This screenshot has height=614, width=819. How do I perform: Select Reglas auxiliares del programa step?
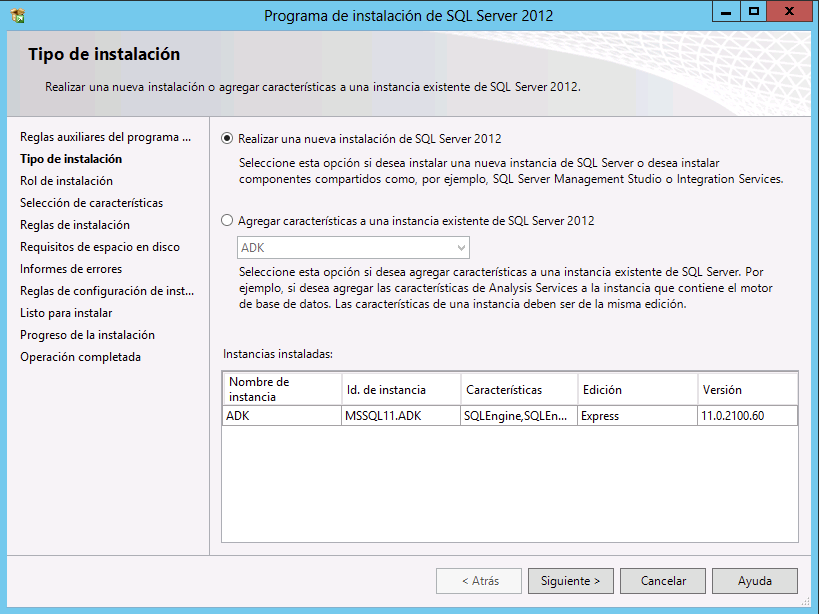point(106,137)
